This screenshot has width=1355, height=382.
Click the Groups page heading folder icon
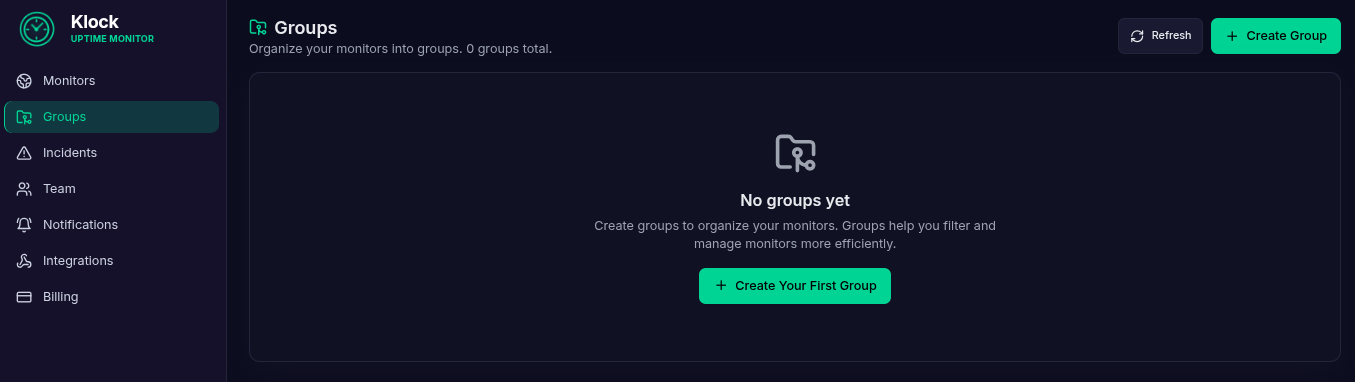[x=258, y=28]
